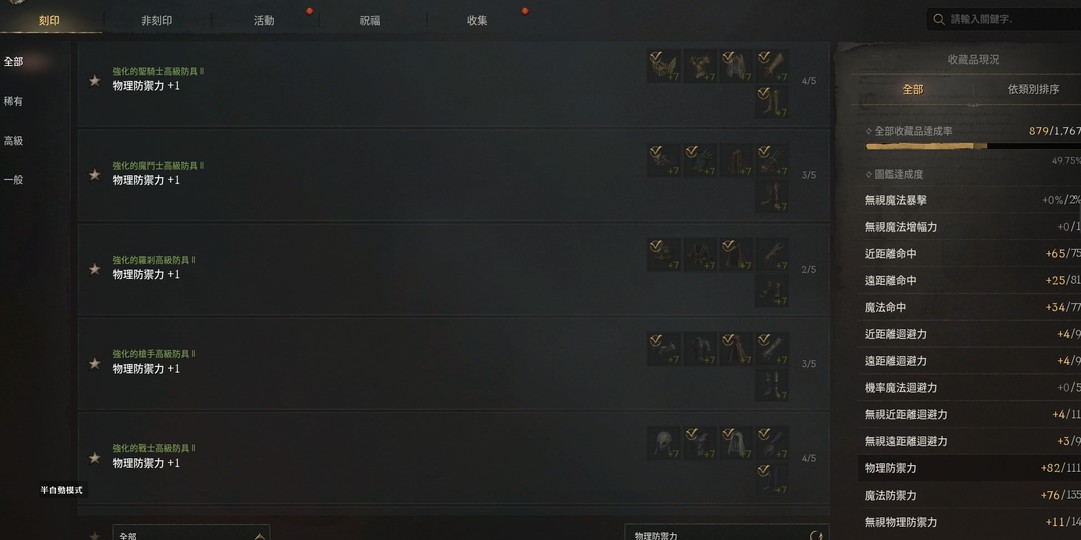Select the unchecked helmet in 強化的戰士高級防具 row

664,443
